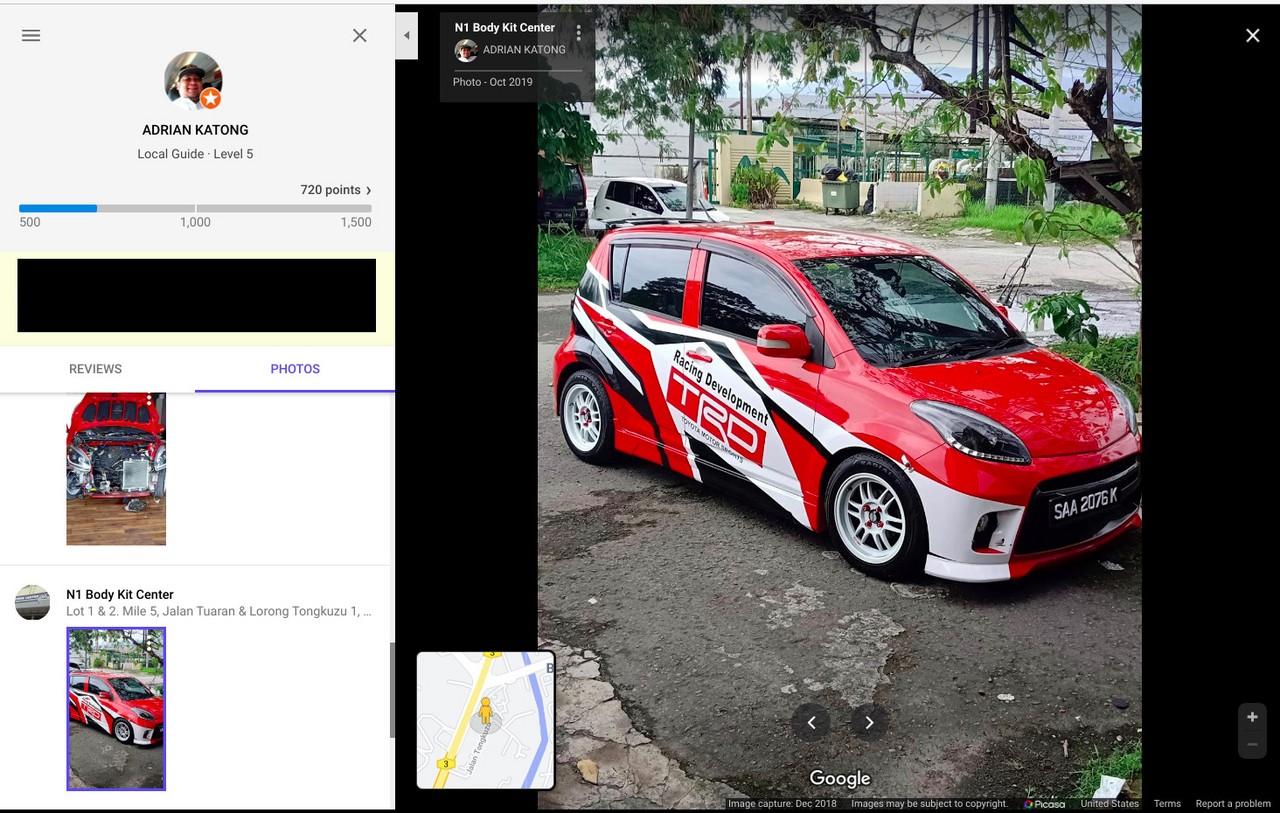Click the mini map preview
The height and width of the screenshot is (813, 1280).
pos(486,720)
